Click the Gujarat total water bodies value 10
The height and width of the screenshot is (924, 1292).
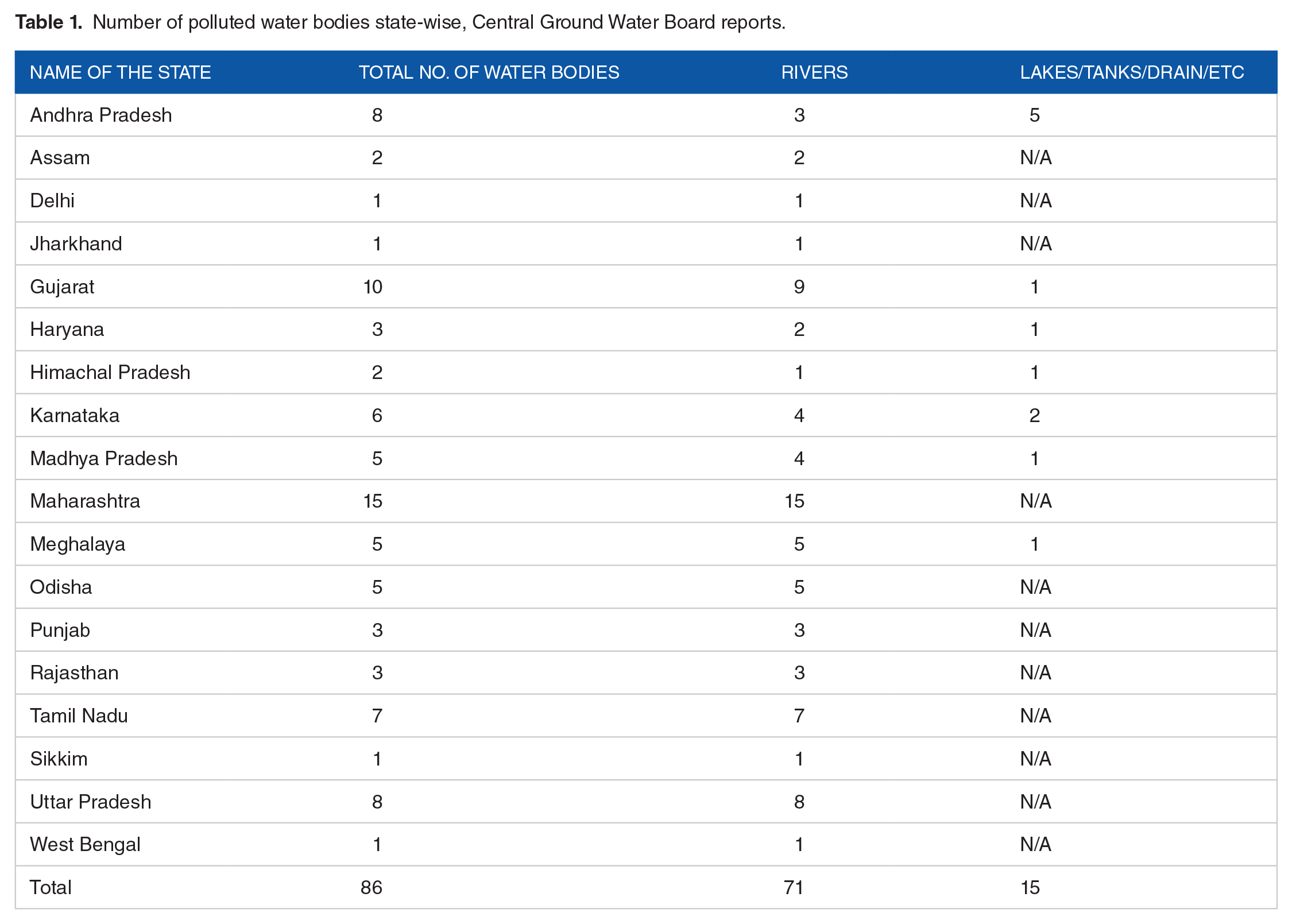[x=373, y=287]
